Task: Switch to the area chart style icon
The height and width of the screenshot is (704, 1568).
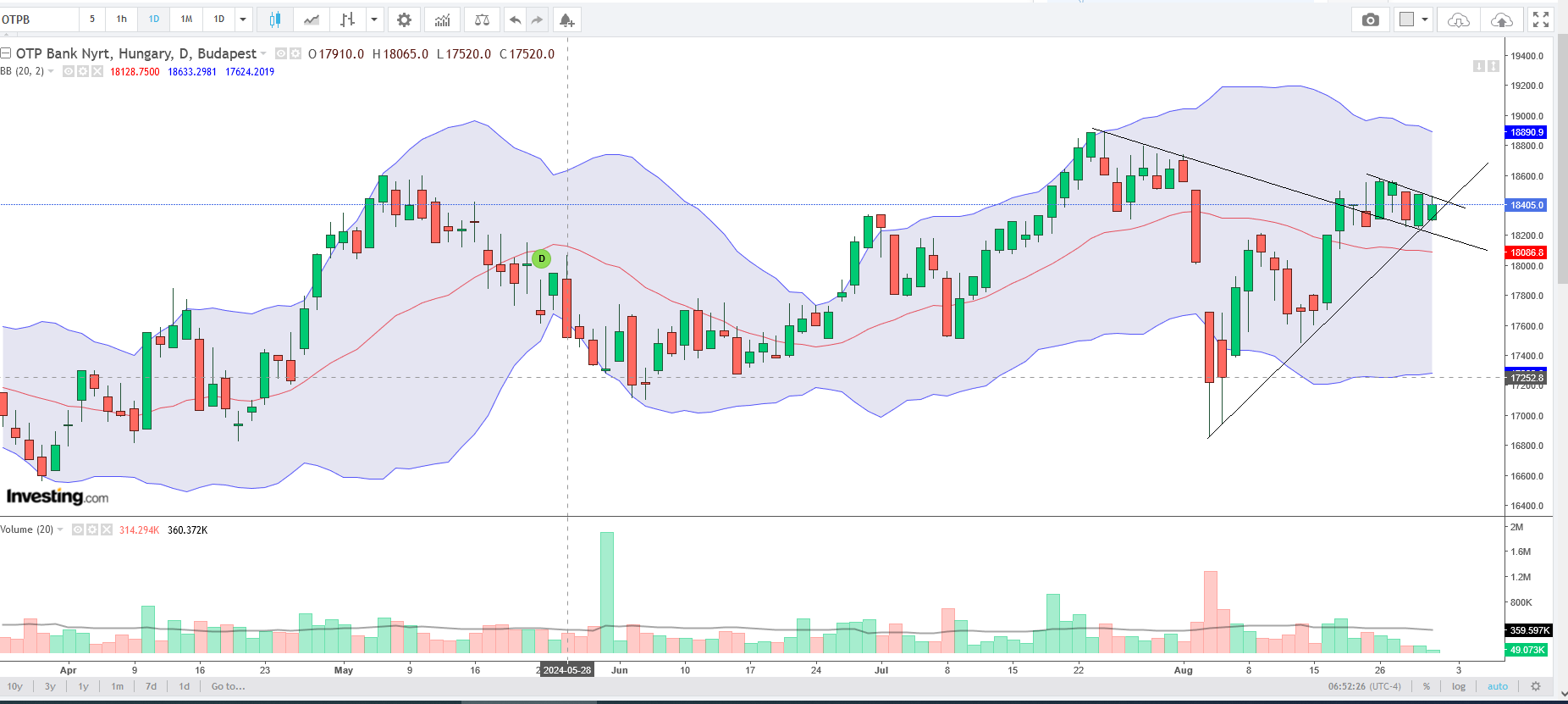Action: pos(312,19)
